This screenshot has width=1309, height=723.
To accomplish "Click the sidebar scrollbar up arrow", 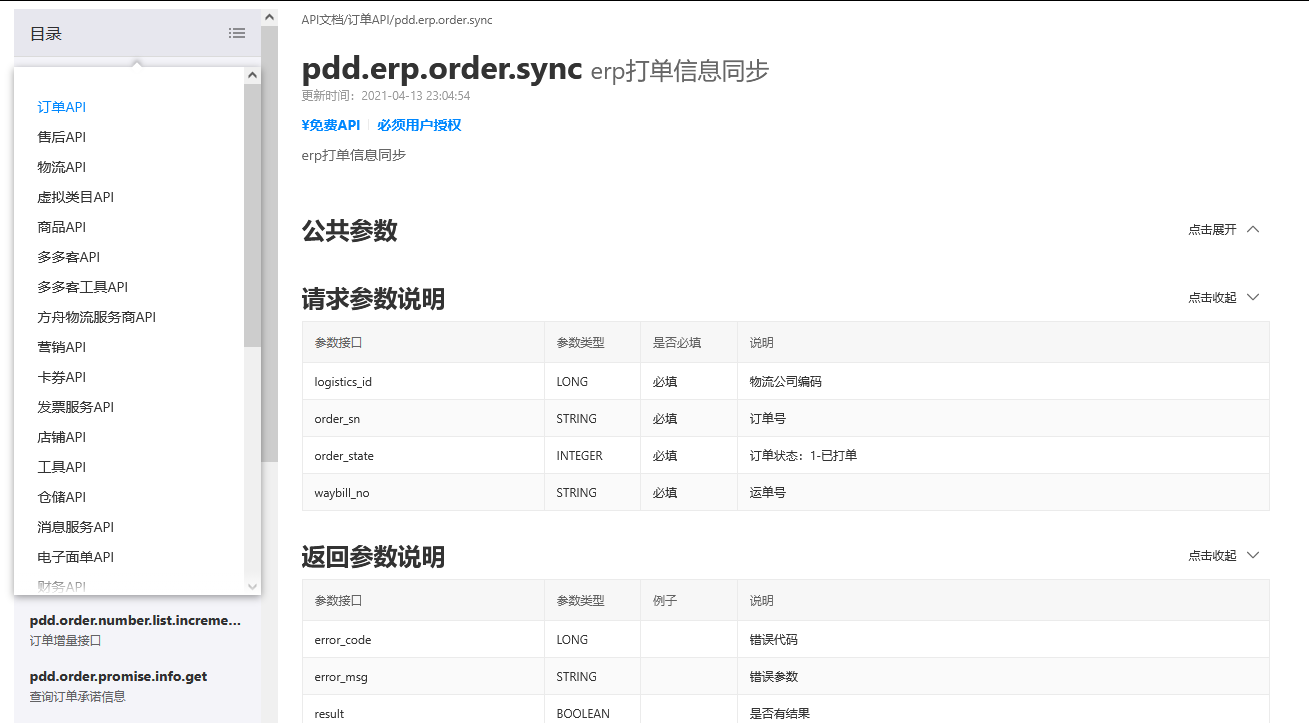I will (269, 16).
